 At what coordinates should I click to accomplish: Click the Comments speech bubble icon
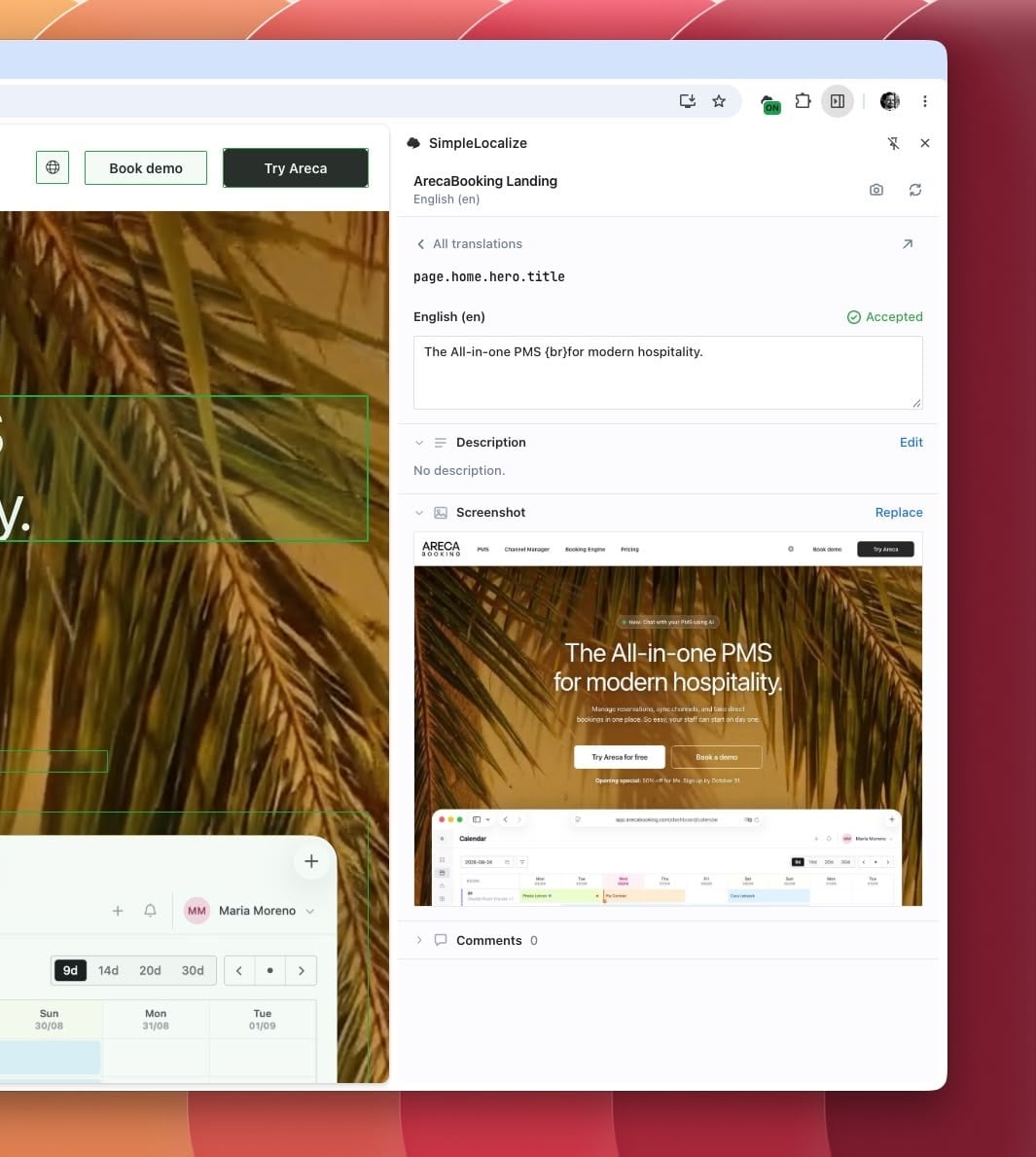coord(441,940)
